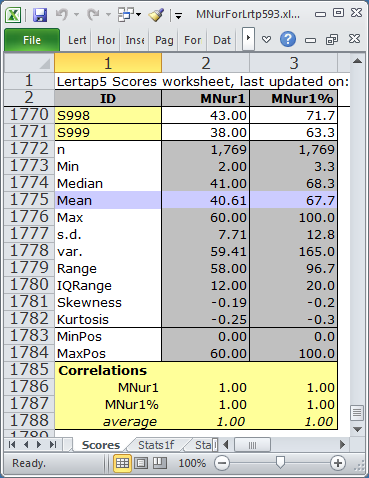Open the Lertap ribbon tab

pos(77,40)
